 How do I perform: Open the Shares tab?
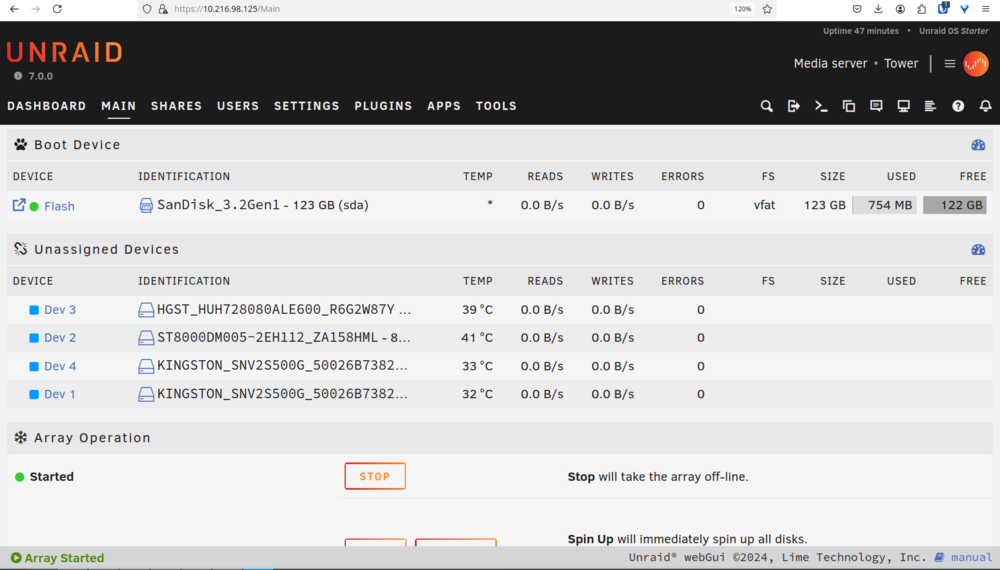[x=176, y=106]
